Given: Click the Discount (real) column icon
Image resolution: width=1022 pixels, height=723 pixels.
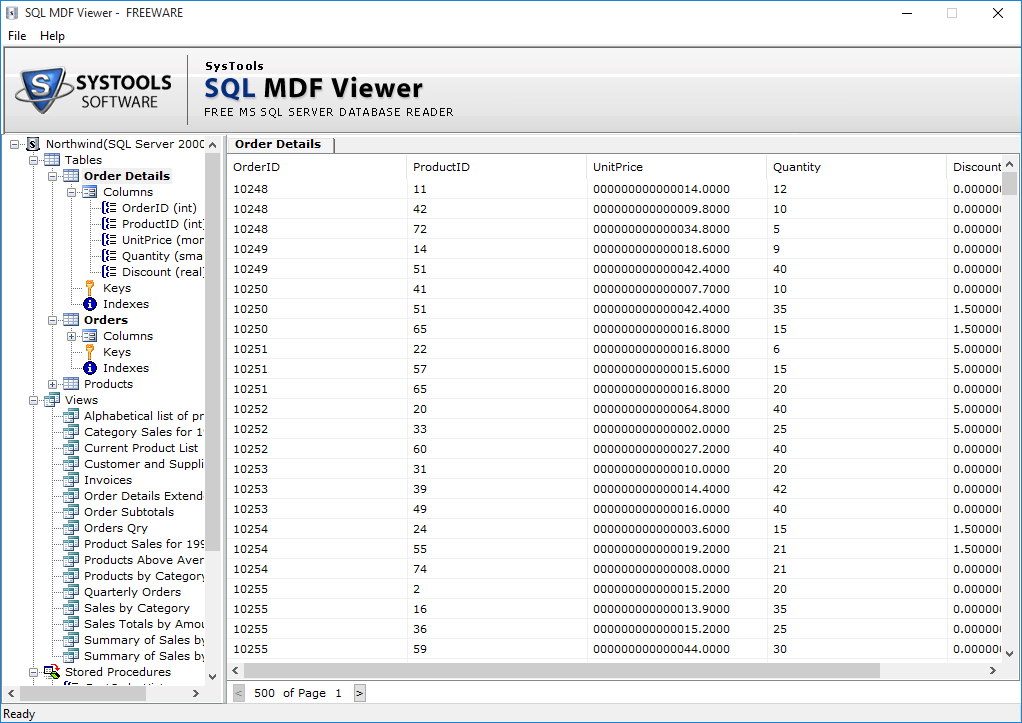Looking at the screenshot, I should pos(110,272).
